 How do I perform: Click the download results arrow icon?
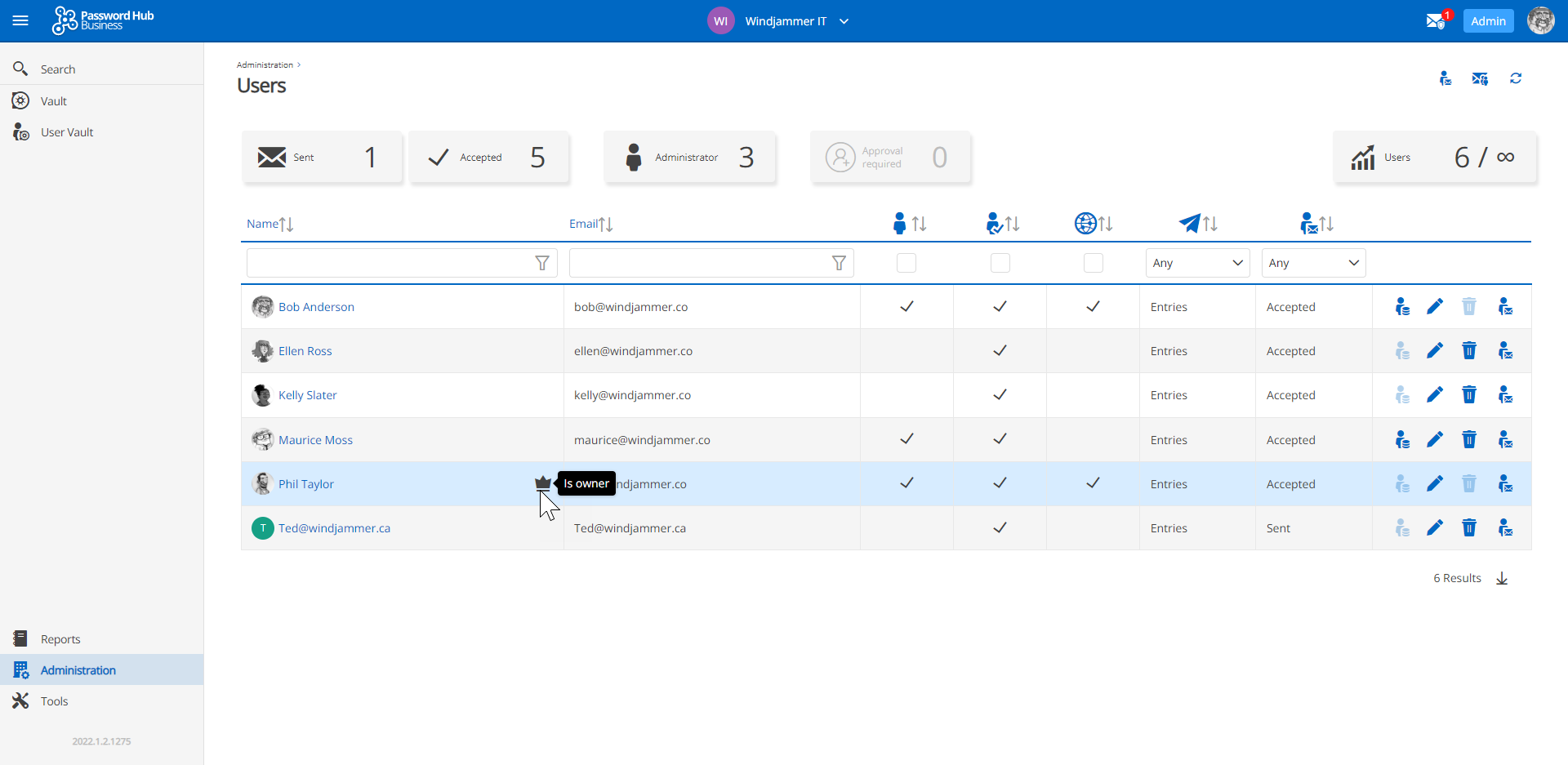coord(1501,579)
